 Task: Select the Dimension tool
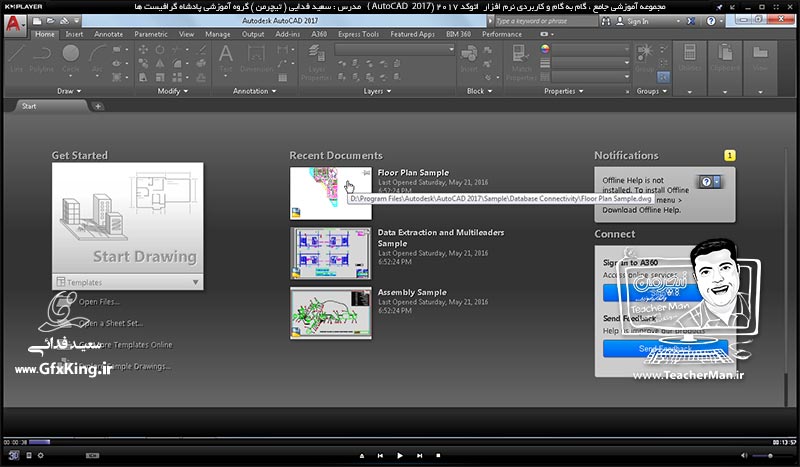pyautogui.click(x=256, y=59)
